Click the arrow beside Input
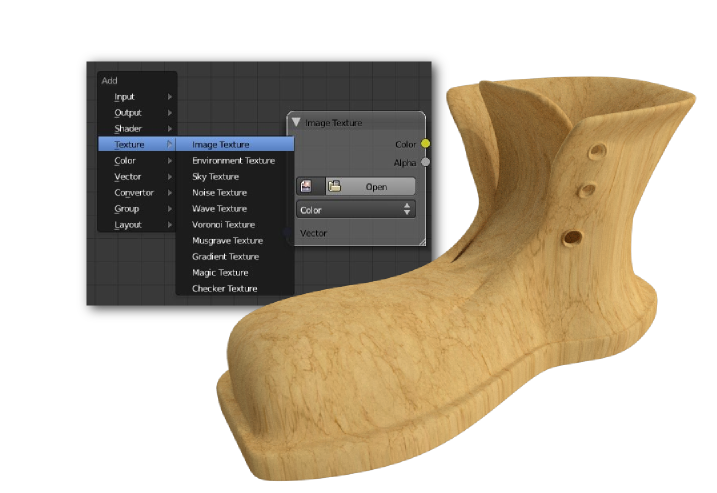 pos(170,96)
